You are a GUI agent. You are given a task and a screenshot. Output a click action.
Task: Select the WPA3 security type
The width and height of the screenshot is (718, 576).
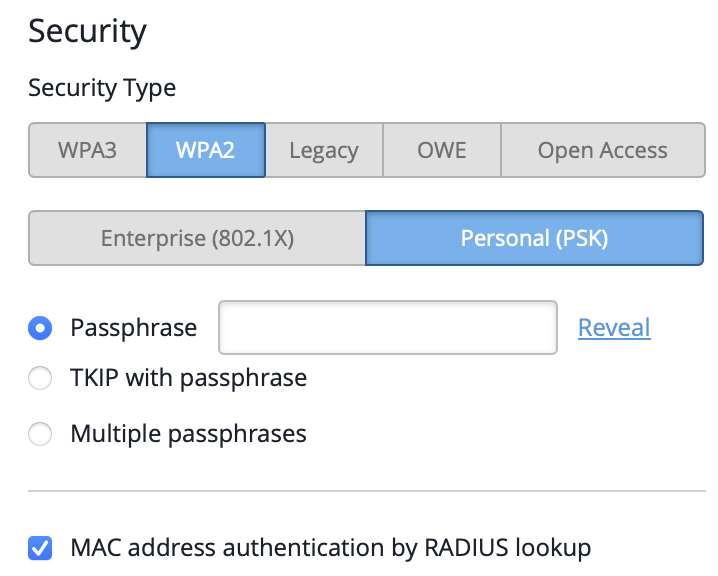click(88, 151)
